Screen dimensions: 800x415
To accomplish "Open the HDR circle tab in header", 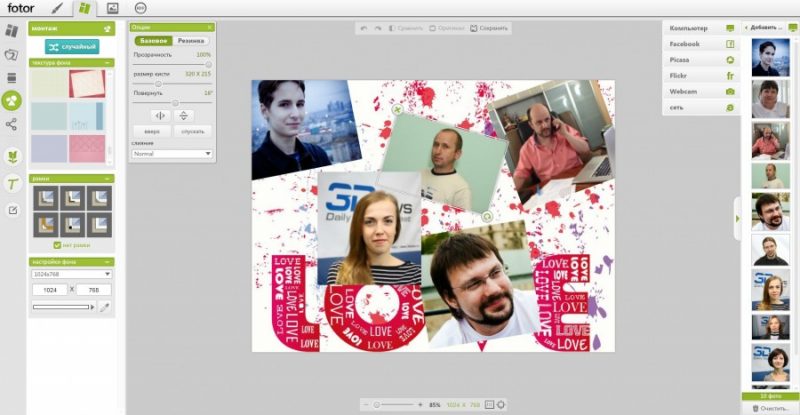I will [140, 8].
